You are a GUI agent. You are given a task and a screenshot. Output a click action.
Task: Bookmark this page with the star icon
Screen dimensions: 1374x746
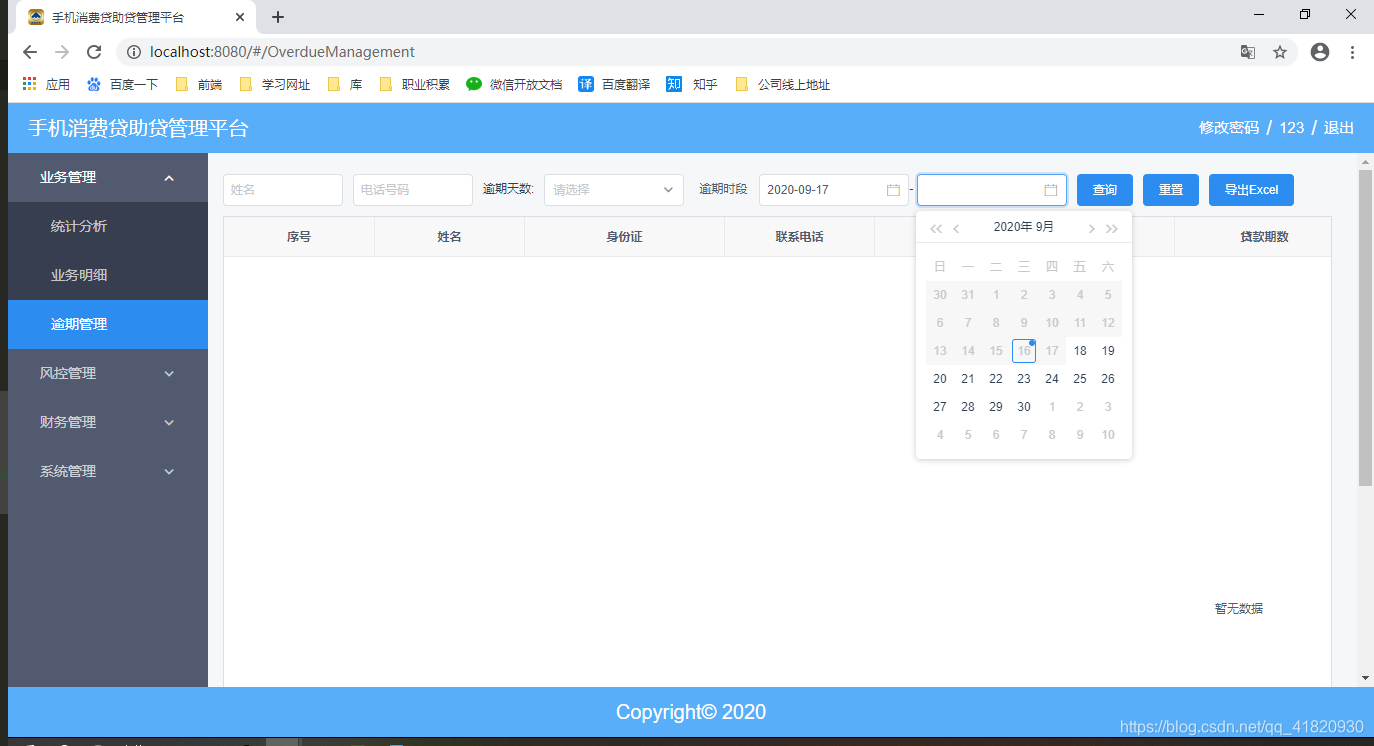pyautogui.click(x=1280, y=52)
